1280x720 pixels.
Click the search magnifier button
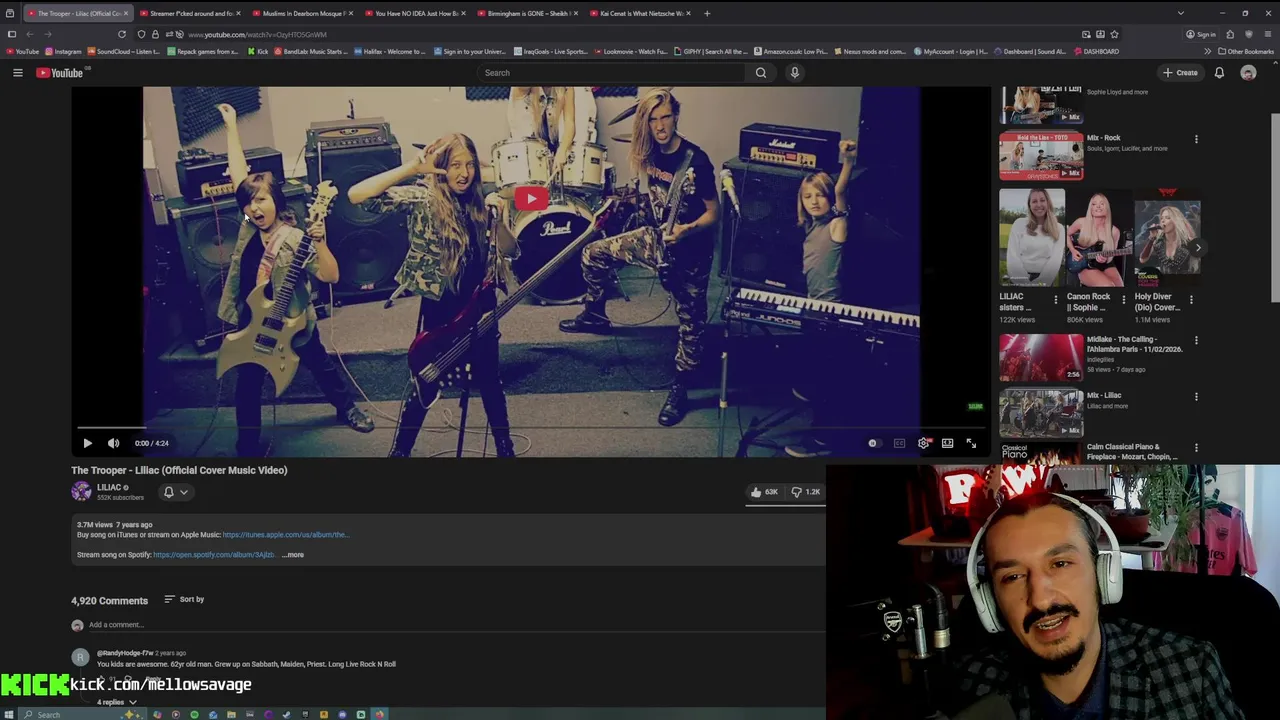pos(761,72)
